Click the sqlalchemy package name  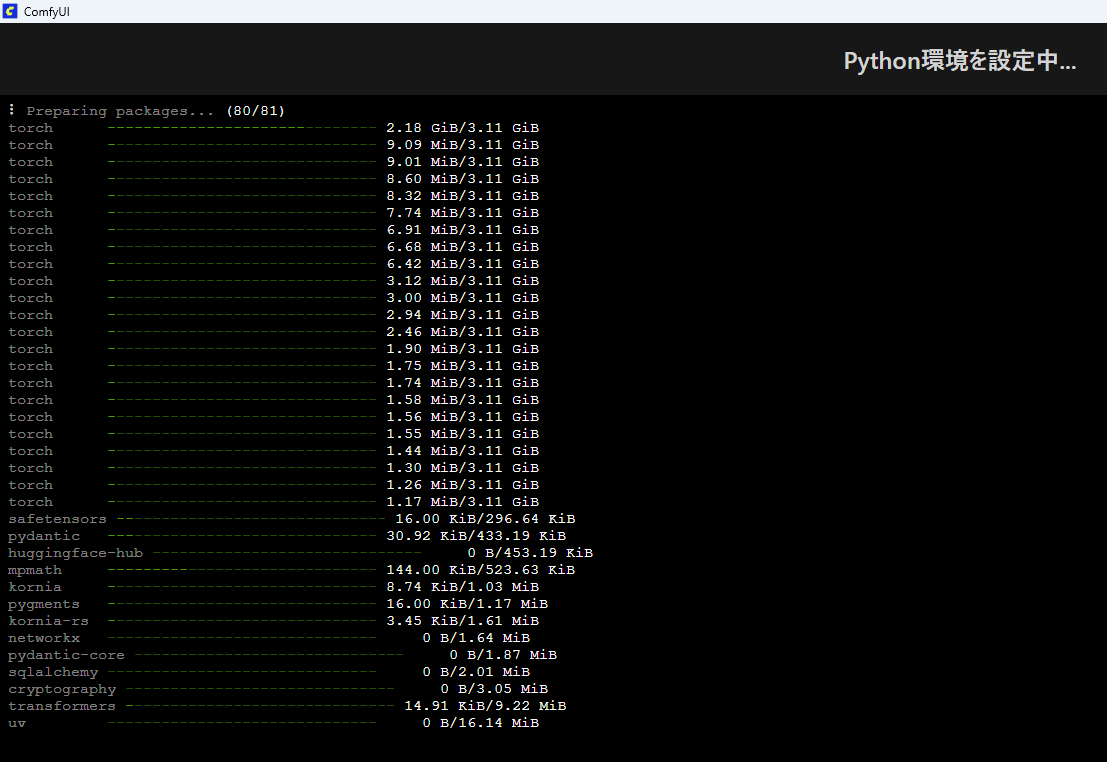53,672
